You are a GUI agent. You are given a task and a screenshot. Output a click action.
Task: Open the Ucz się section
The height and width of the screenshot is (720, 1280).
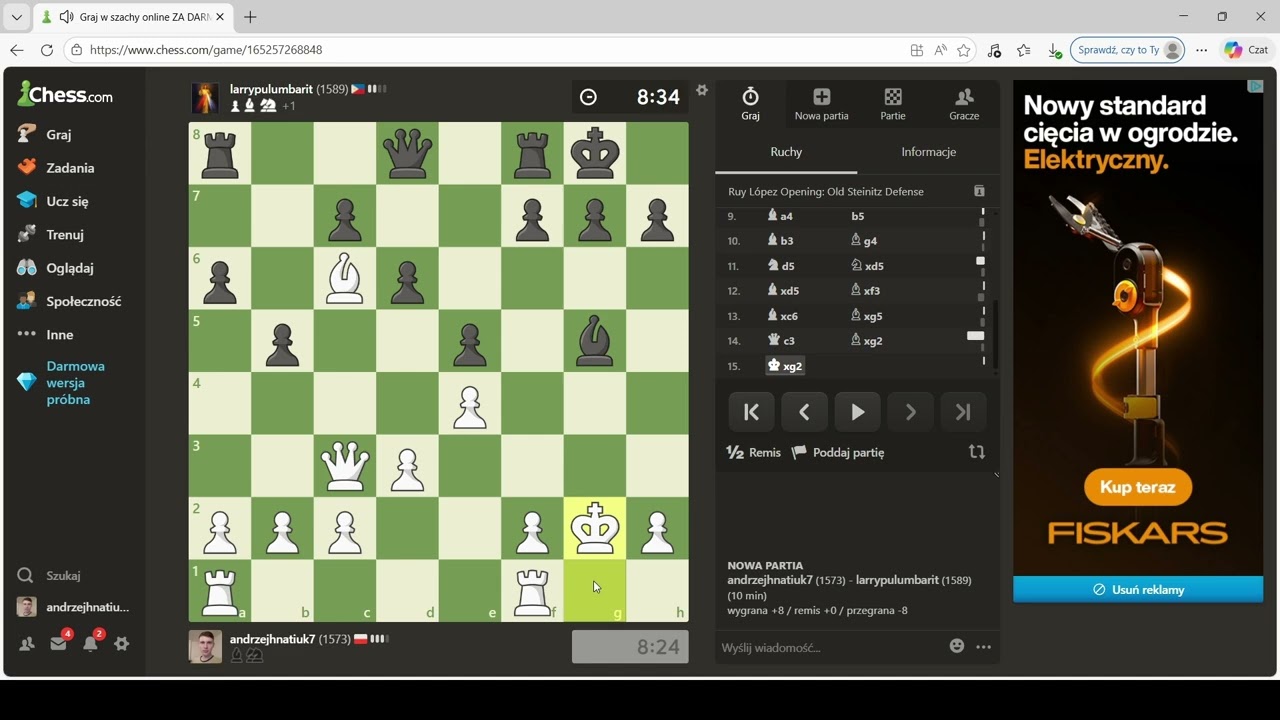[53, 201]
